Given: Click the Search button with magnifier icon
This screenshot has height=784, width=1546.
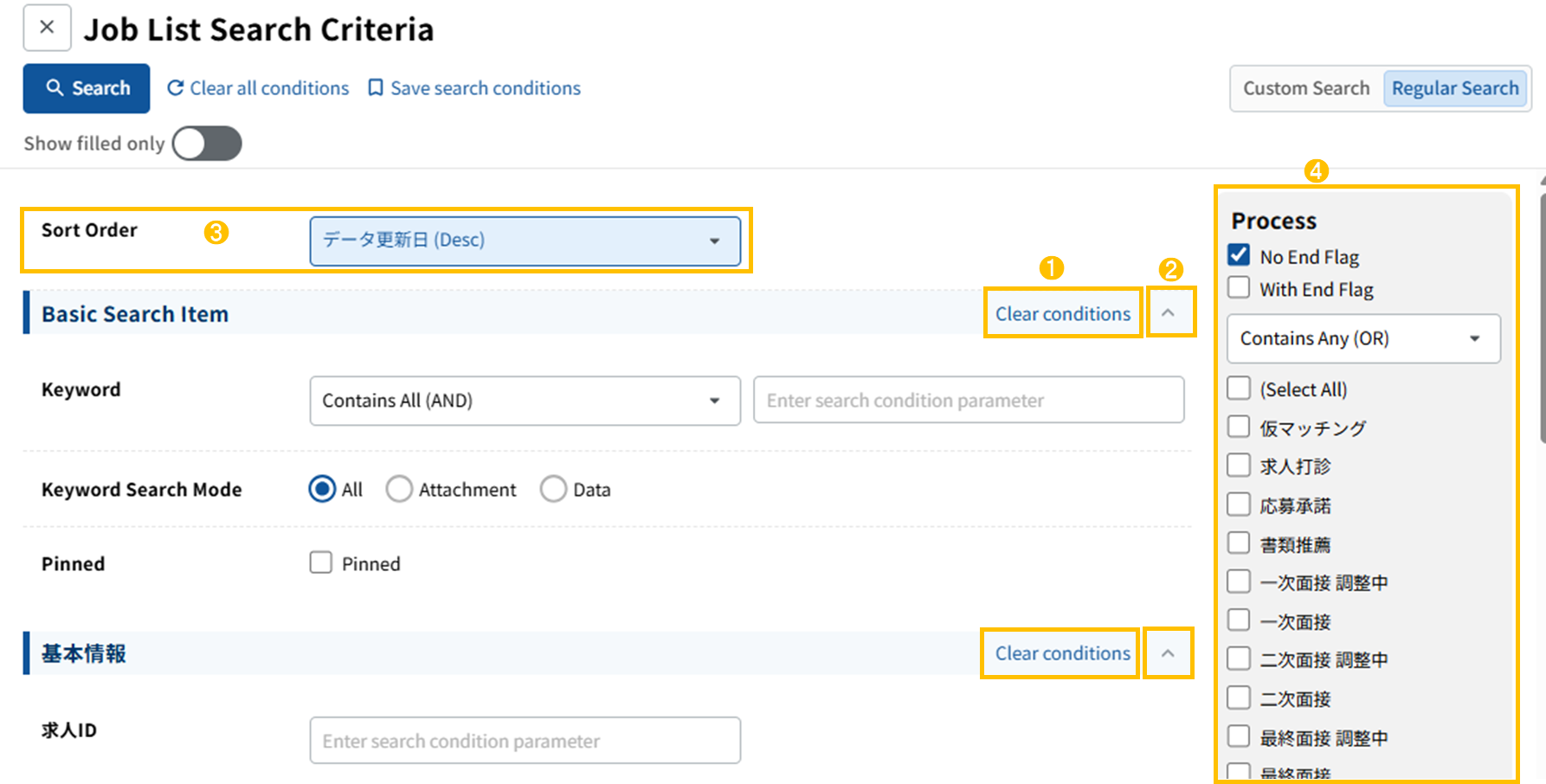Looking at the screenshot, I should tap(87, 88).
